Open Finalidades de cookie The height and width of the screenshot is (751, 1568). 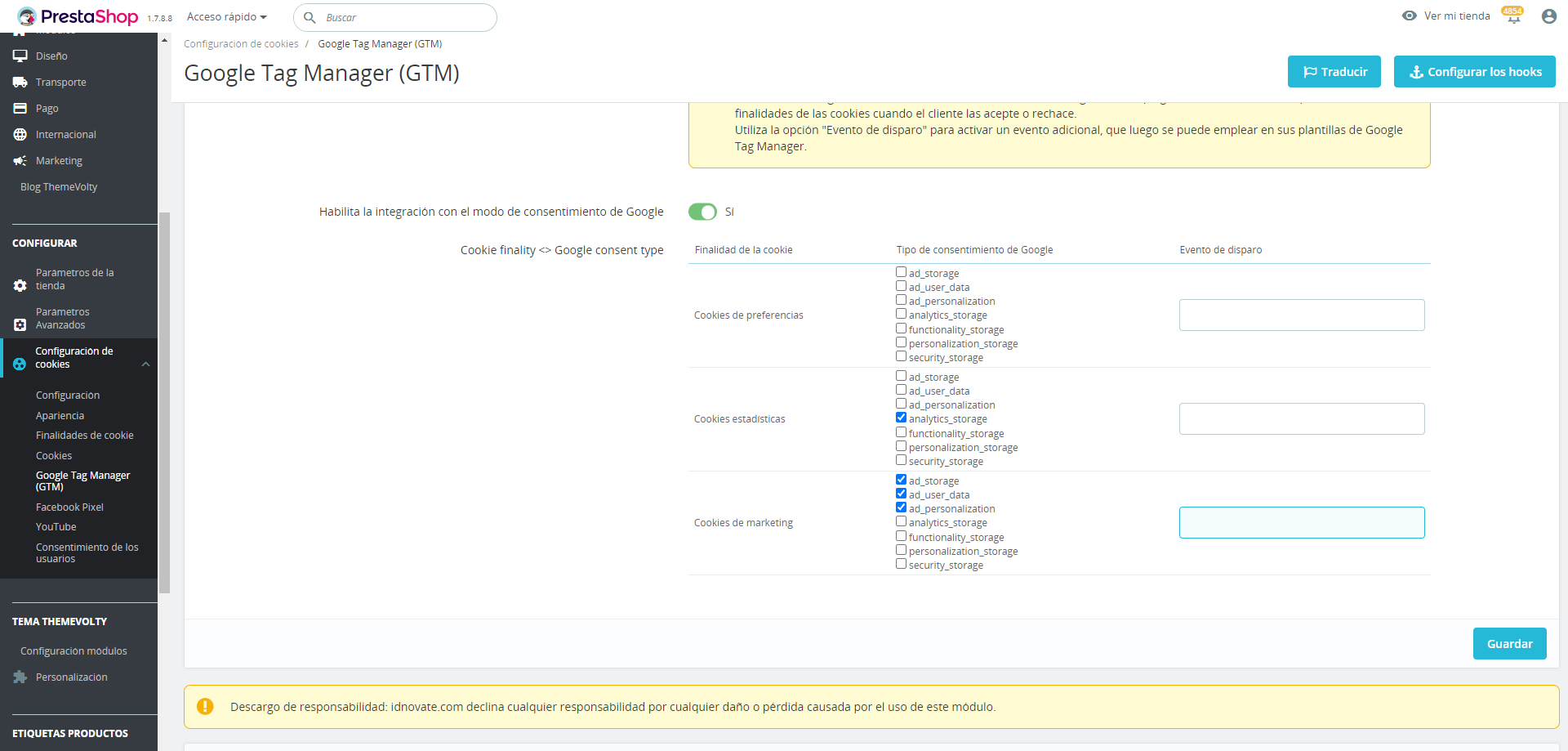point(85,436)
